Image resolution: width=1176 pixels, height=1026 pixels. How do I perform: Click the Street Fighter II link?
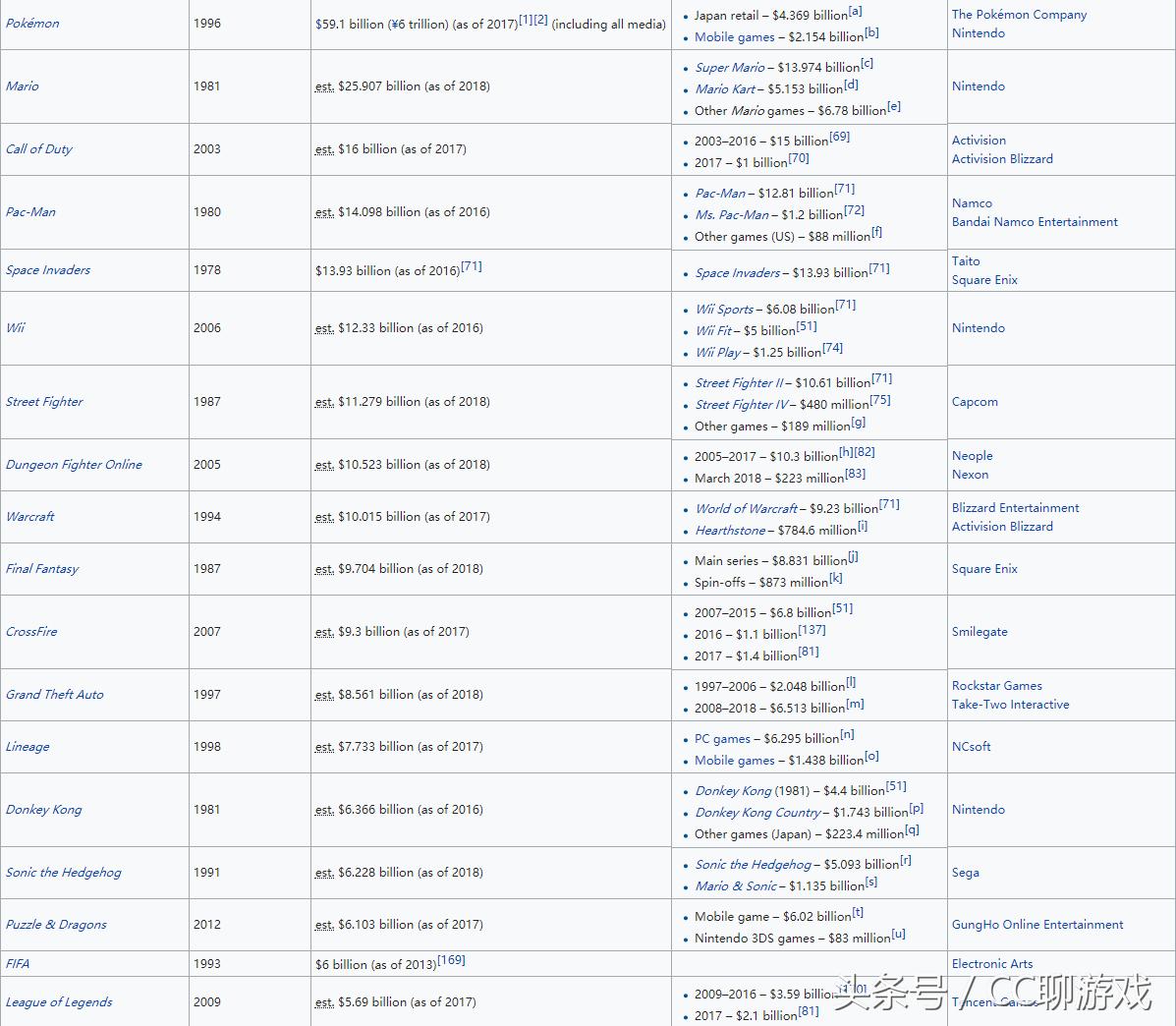[x=739, y=383]
